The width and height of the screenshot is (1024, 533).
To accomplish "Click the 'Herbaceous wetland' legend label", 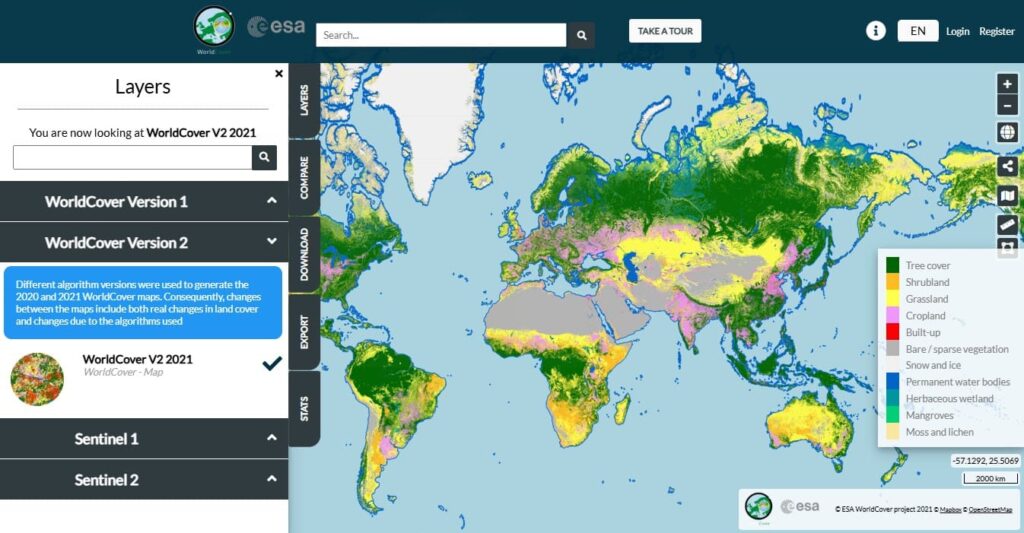I will [949, 398].
